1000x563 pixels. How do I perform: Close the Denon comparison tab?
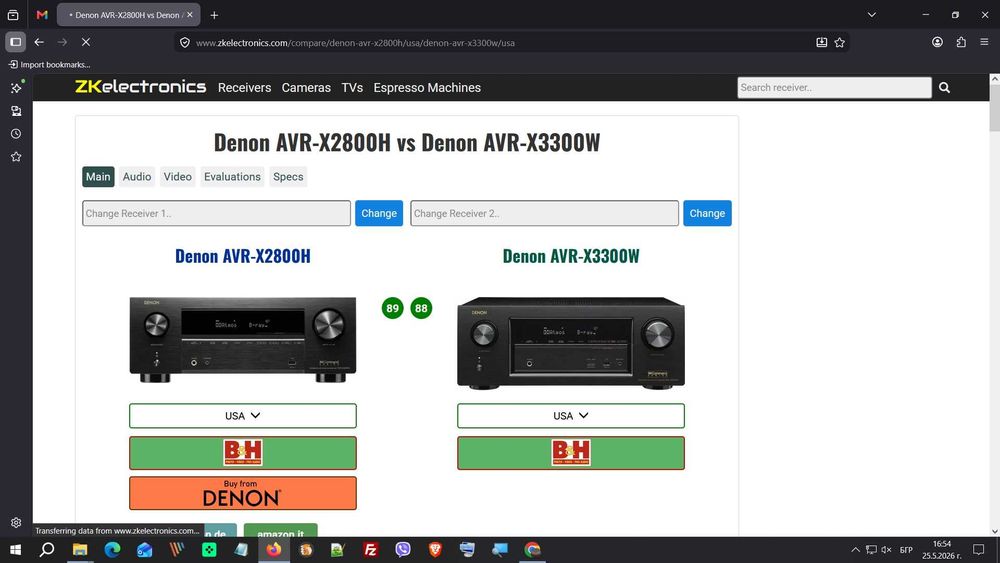189,15
